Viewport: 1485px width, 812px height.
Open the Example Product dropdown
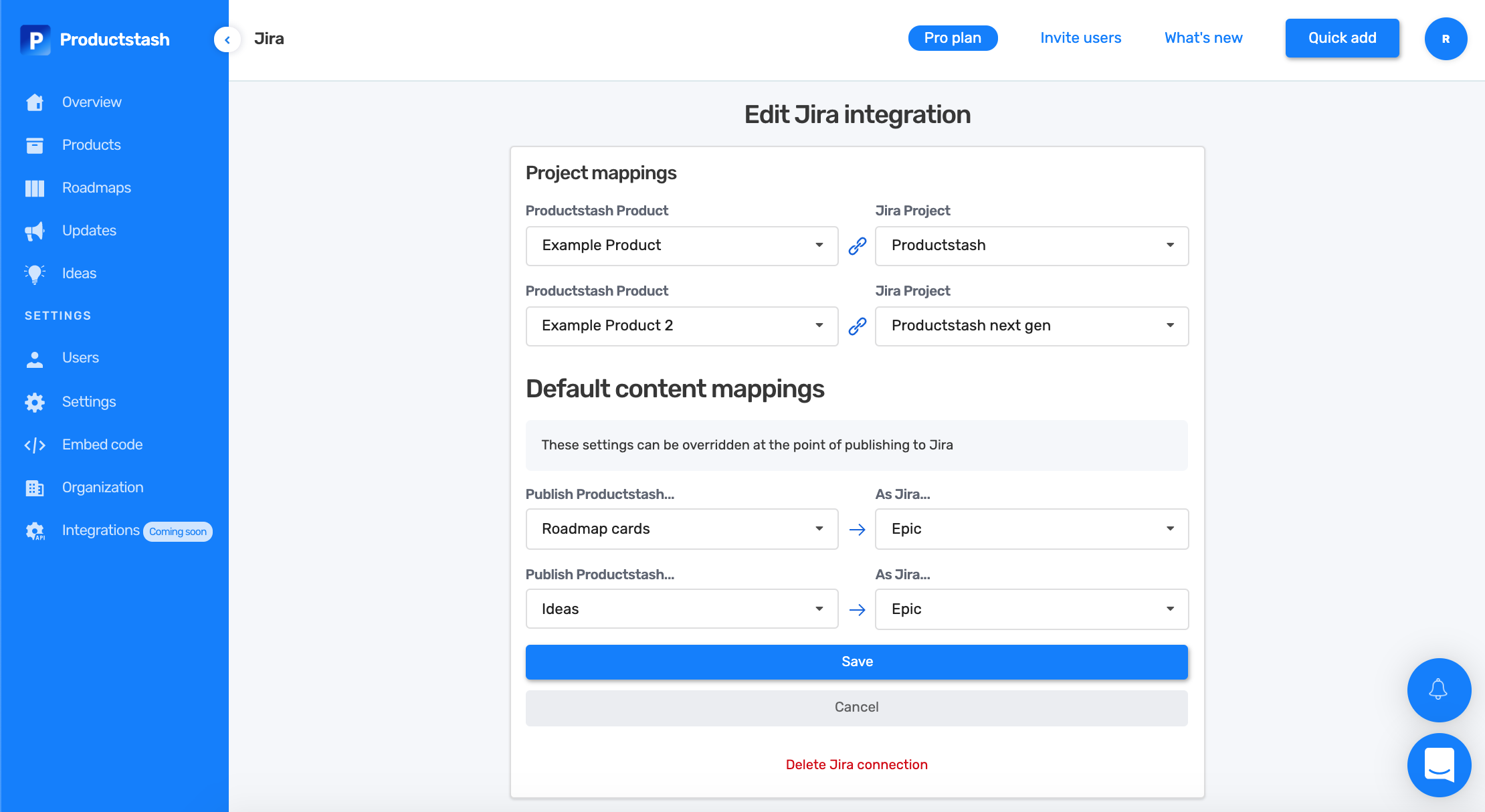682,245
